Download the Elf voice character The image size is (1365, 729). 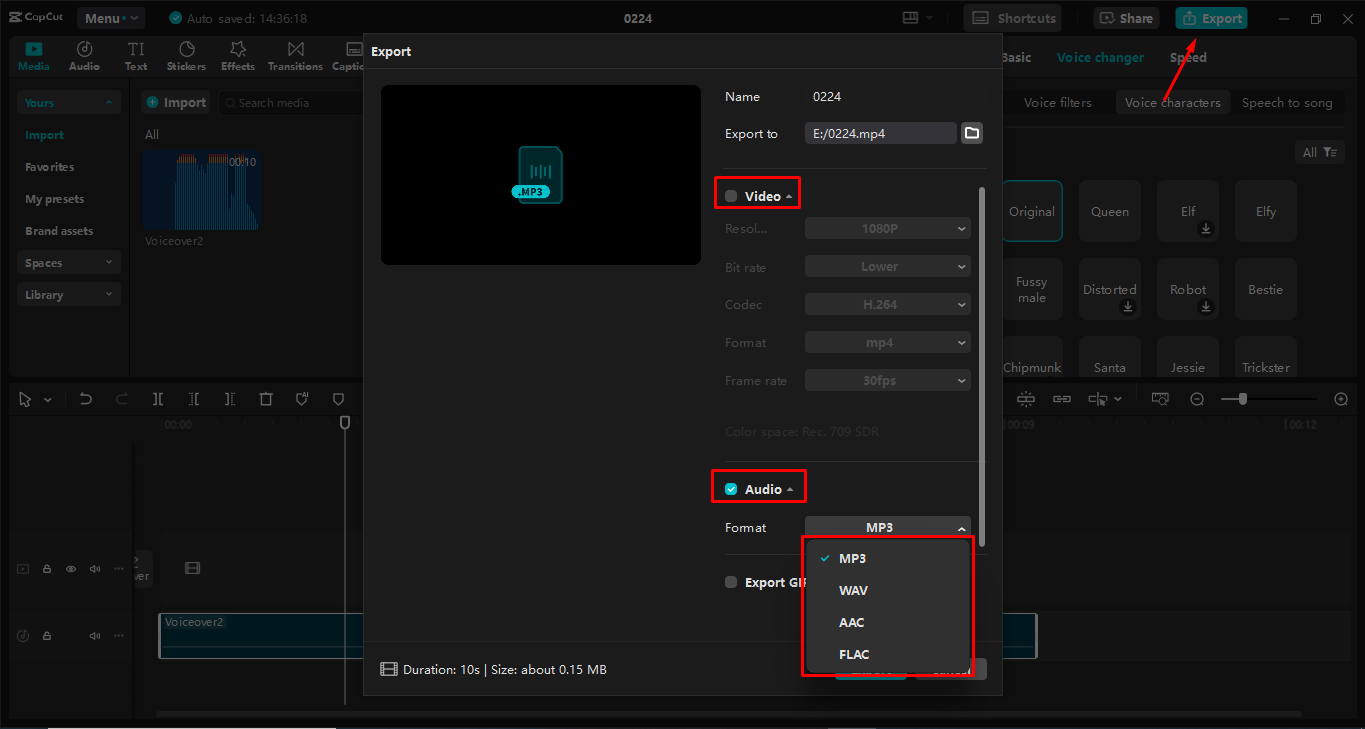click(1207, 229)
